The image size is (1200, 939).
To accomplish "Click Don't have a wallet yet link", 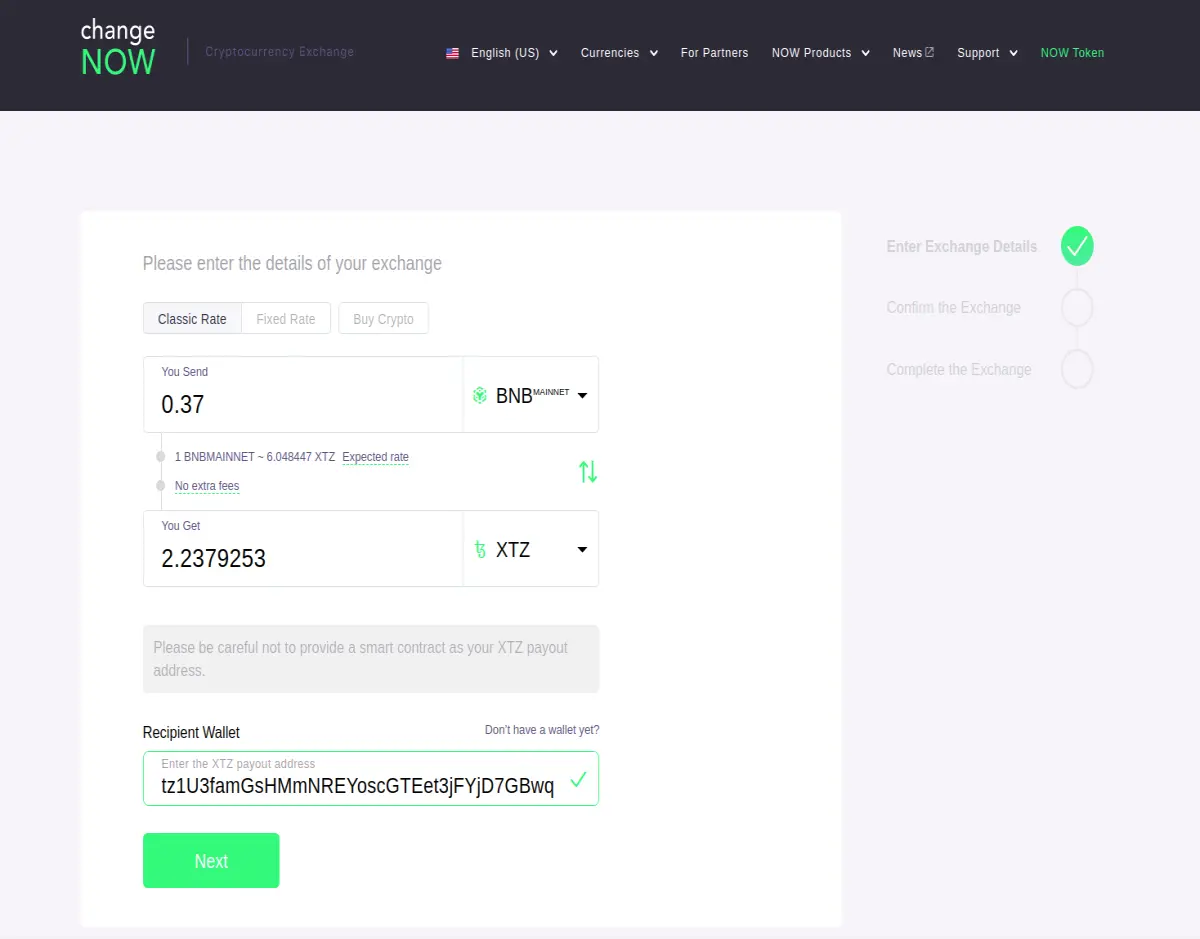I will (x=542, y=730).
